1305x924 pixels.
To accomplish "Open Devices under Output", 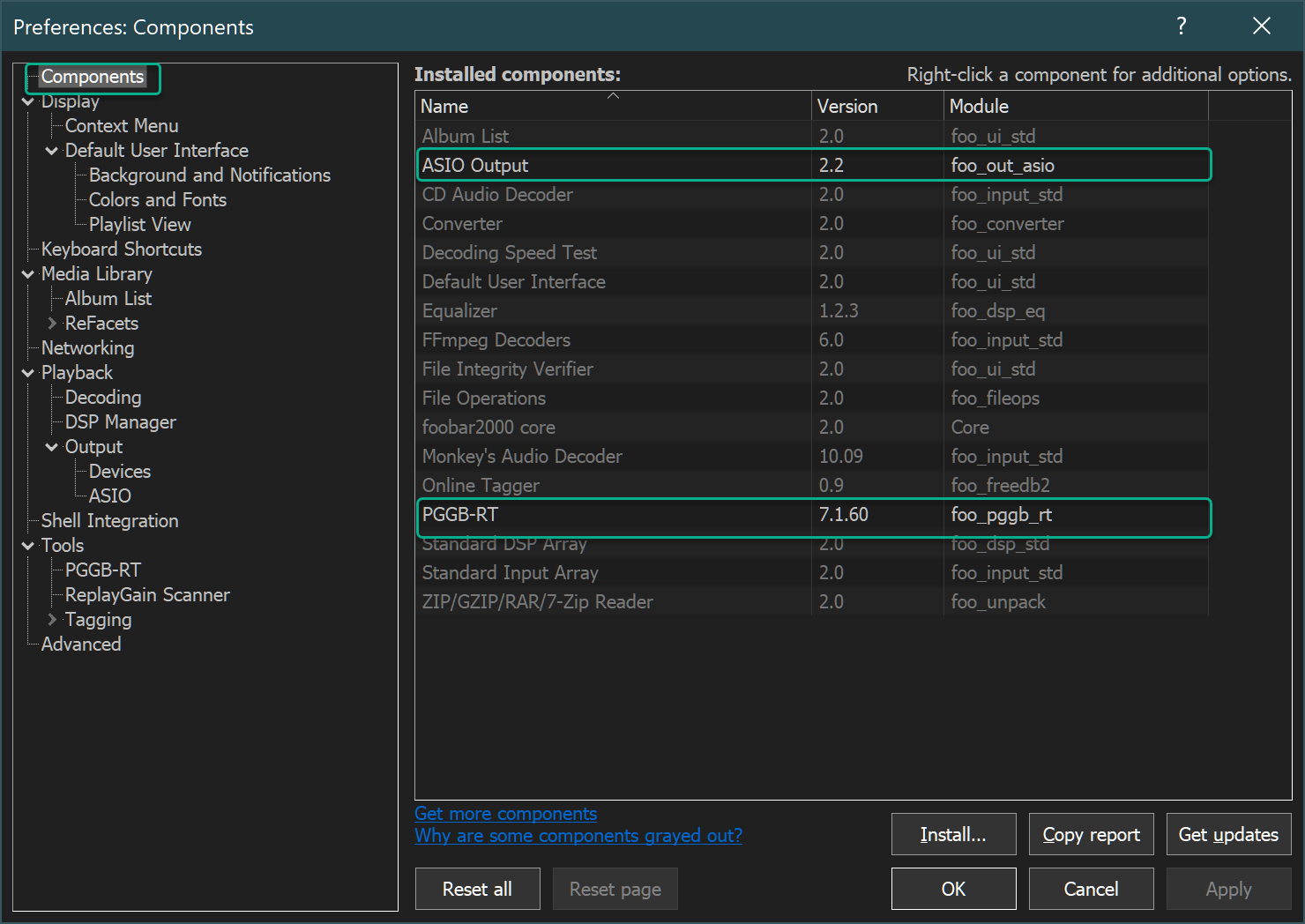I will pyautogui.click(x=120, y=472).
